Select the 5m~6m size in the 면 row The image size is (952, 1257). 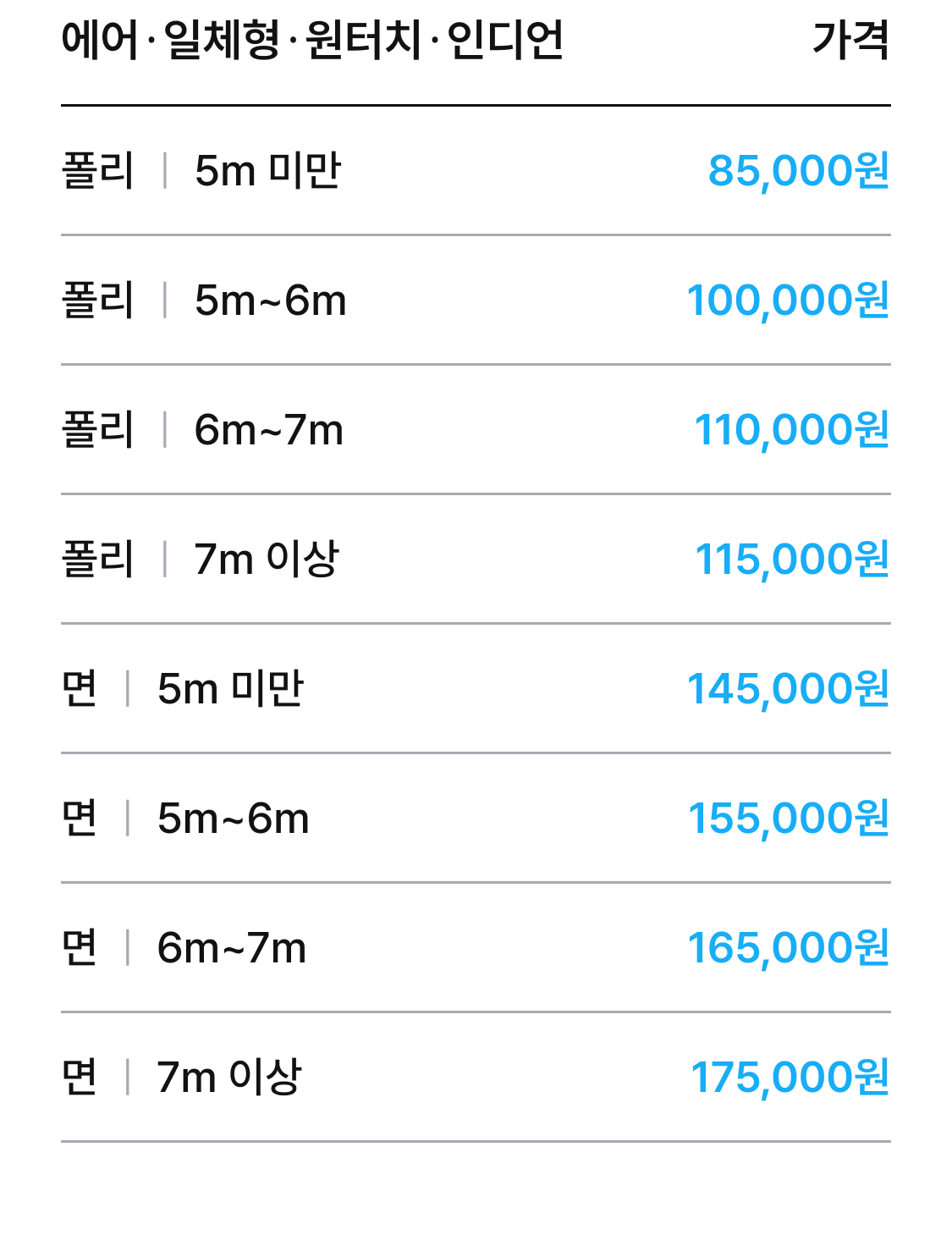233,819
